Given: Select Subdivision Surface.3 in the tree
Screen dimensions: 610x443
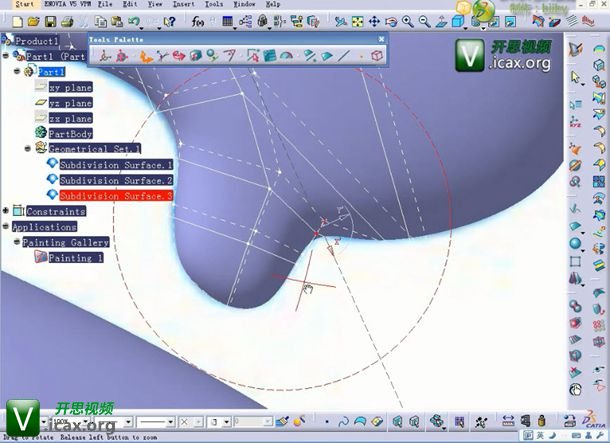Looking at the screenshot, I should pos(116,196).
